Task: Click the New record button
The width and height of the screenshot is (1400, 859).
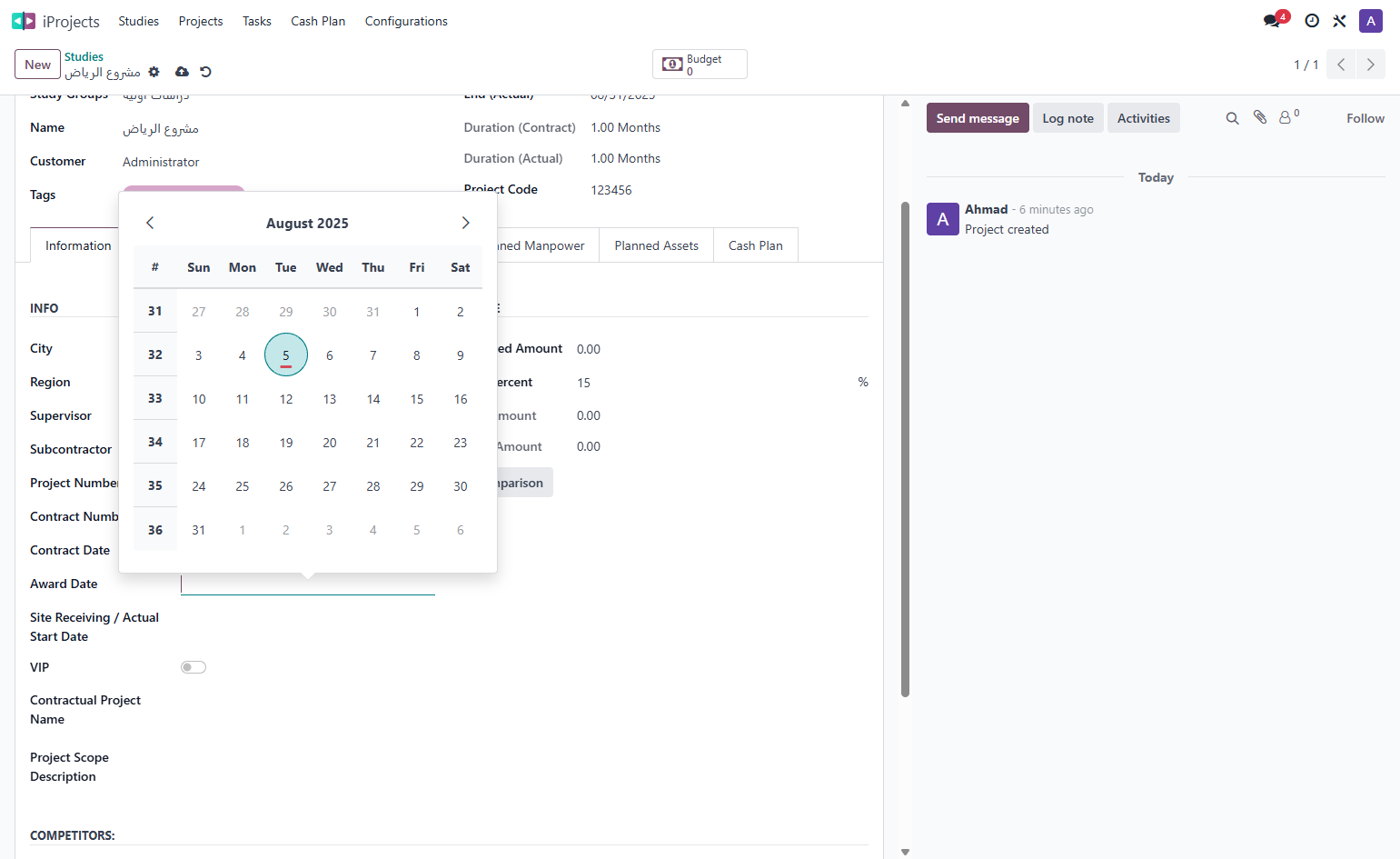Action: point(37,65)
